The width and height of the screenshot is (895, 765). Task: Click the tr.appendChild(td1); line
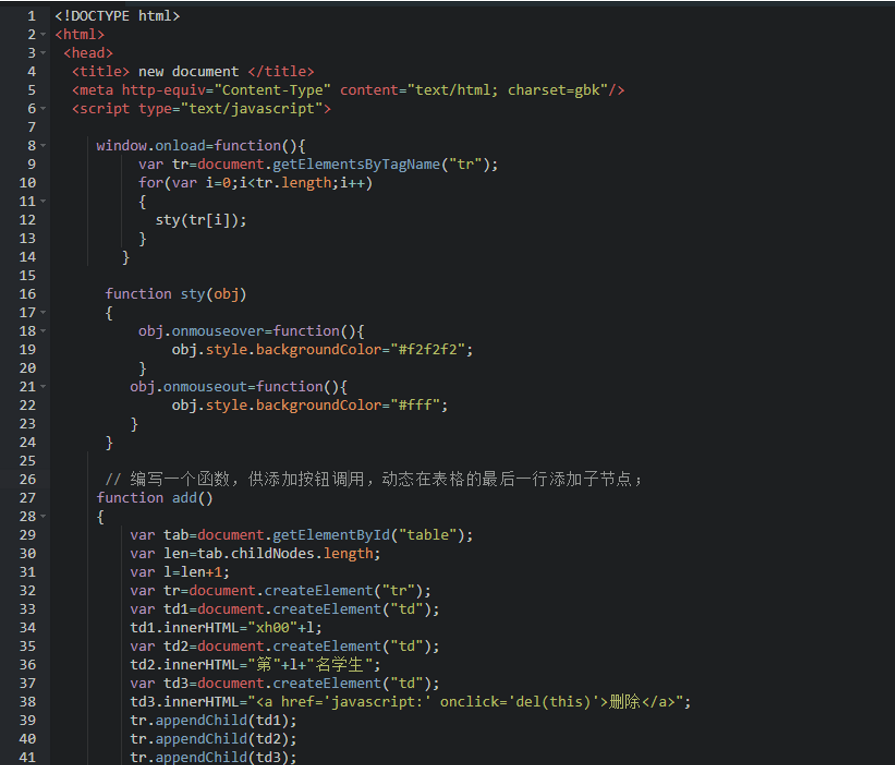(213, 720)
